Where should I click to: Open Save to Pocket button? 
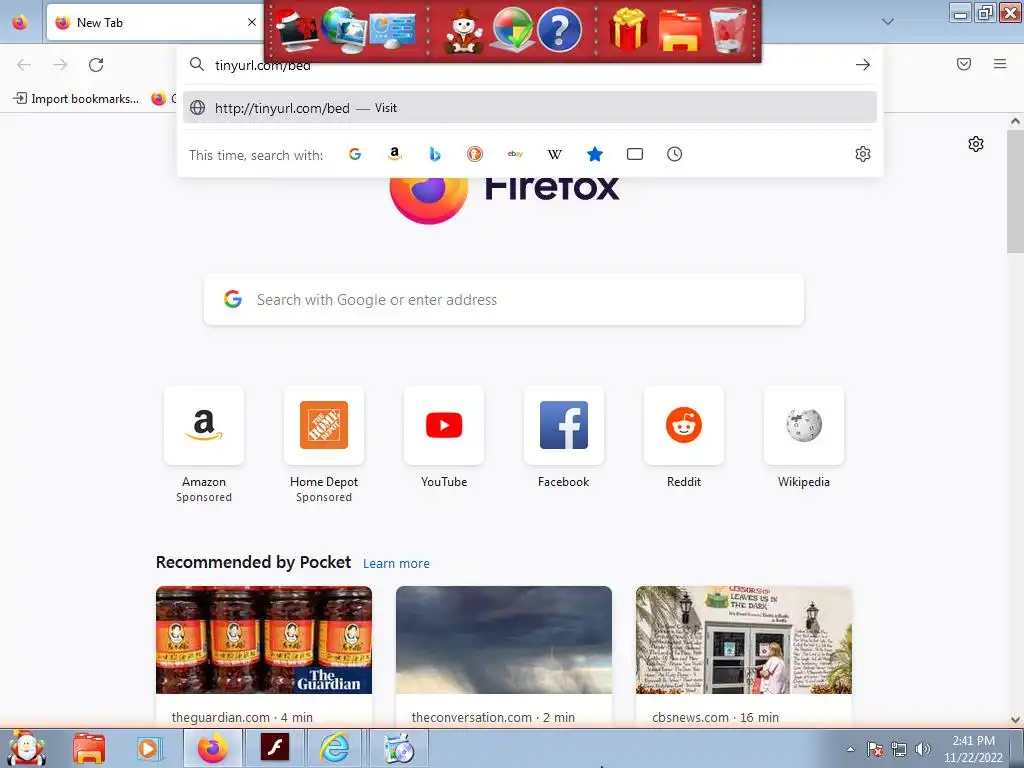coord(964,64)
